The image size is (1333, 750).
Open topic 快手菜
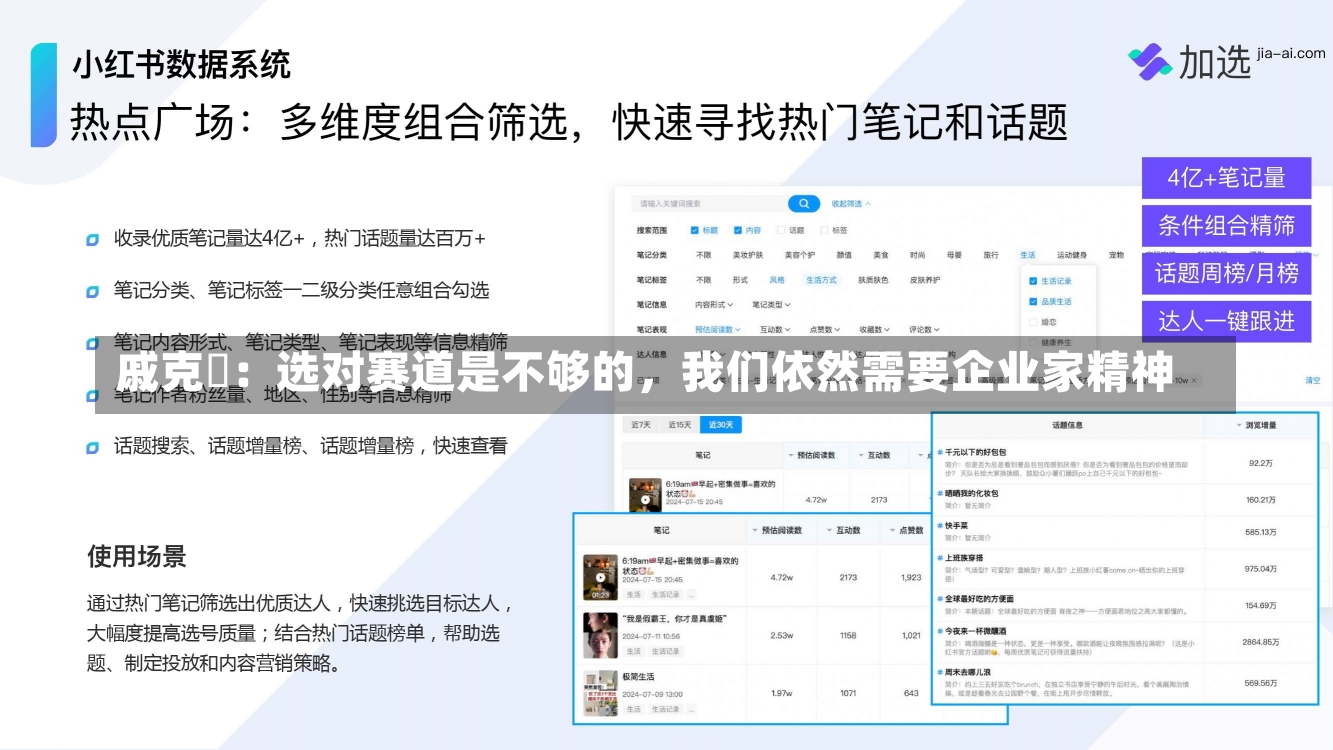956,525
